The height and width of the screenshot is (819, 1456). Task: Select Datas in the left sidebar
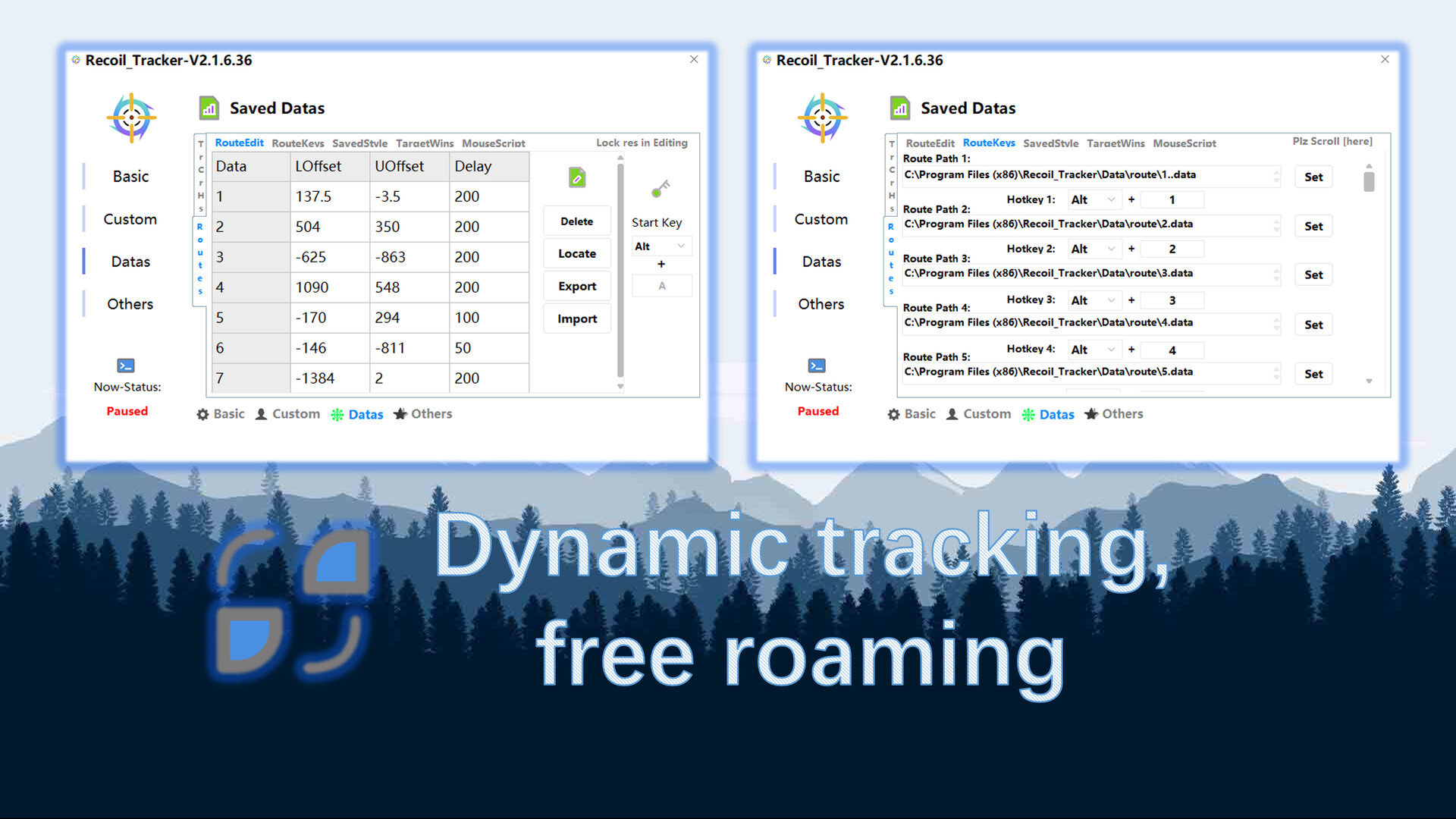pyautogui.click(x=130, y=261)
